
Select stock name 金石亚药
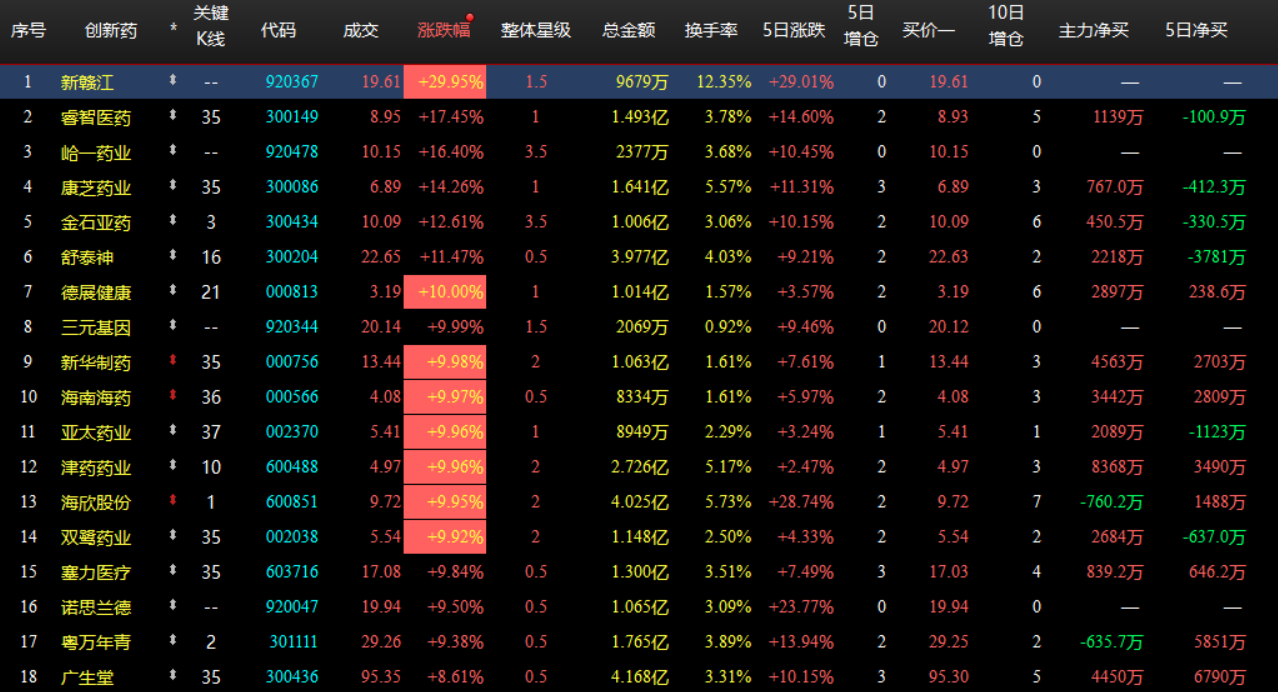(x=96, y=222)
